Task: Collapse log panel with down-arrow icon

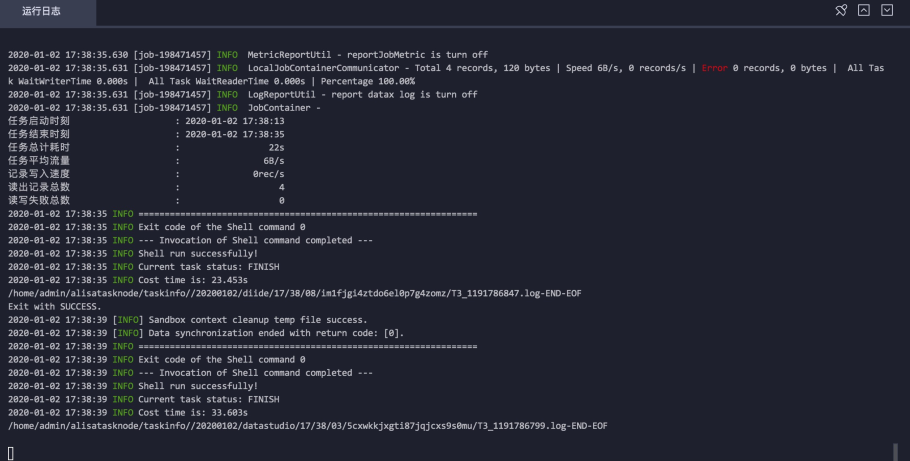Action: [x=887, y=10]
